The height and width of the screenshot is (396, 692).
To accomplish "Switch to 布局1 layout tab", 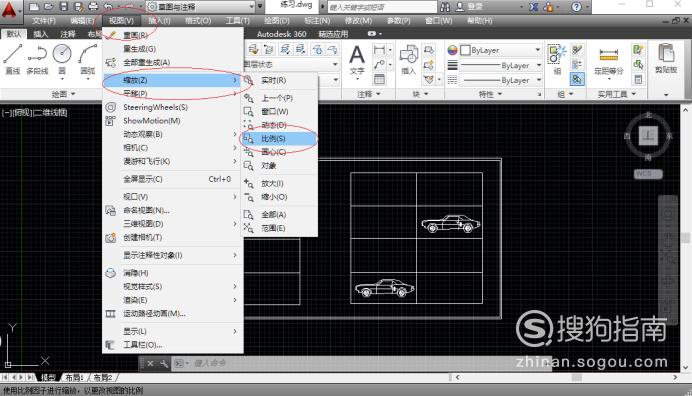I will click(x=75, y=377).
